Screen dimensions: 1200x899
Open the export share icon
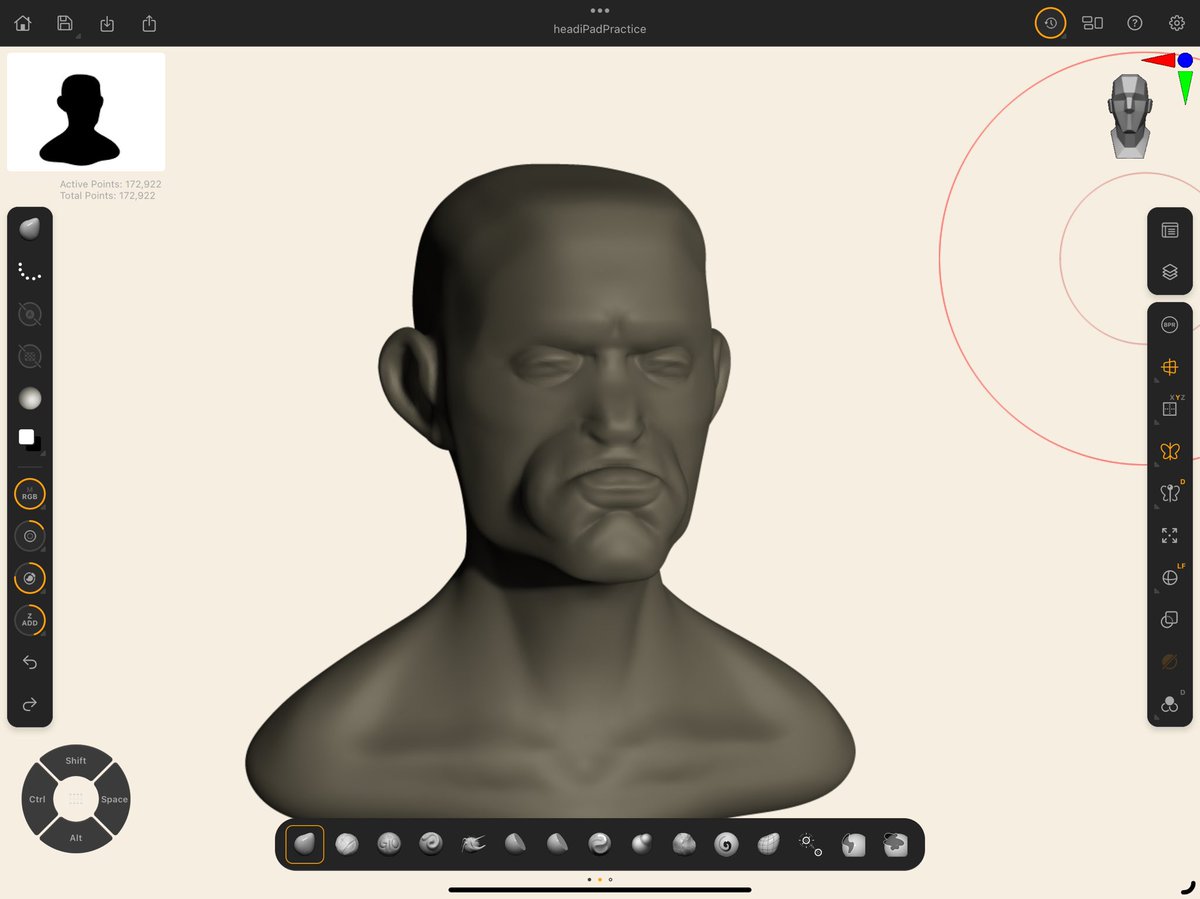point(149,23)
